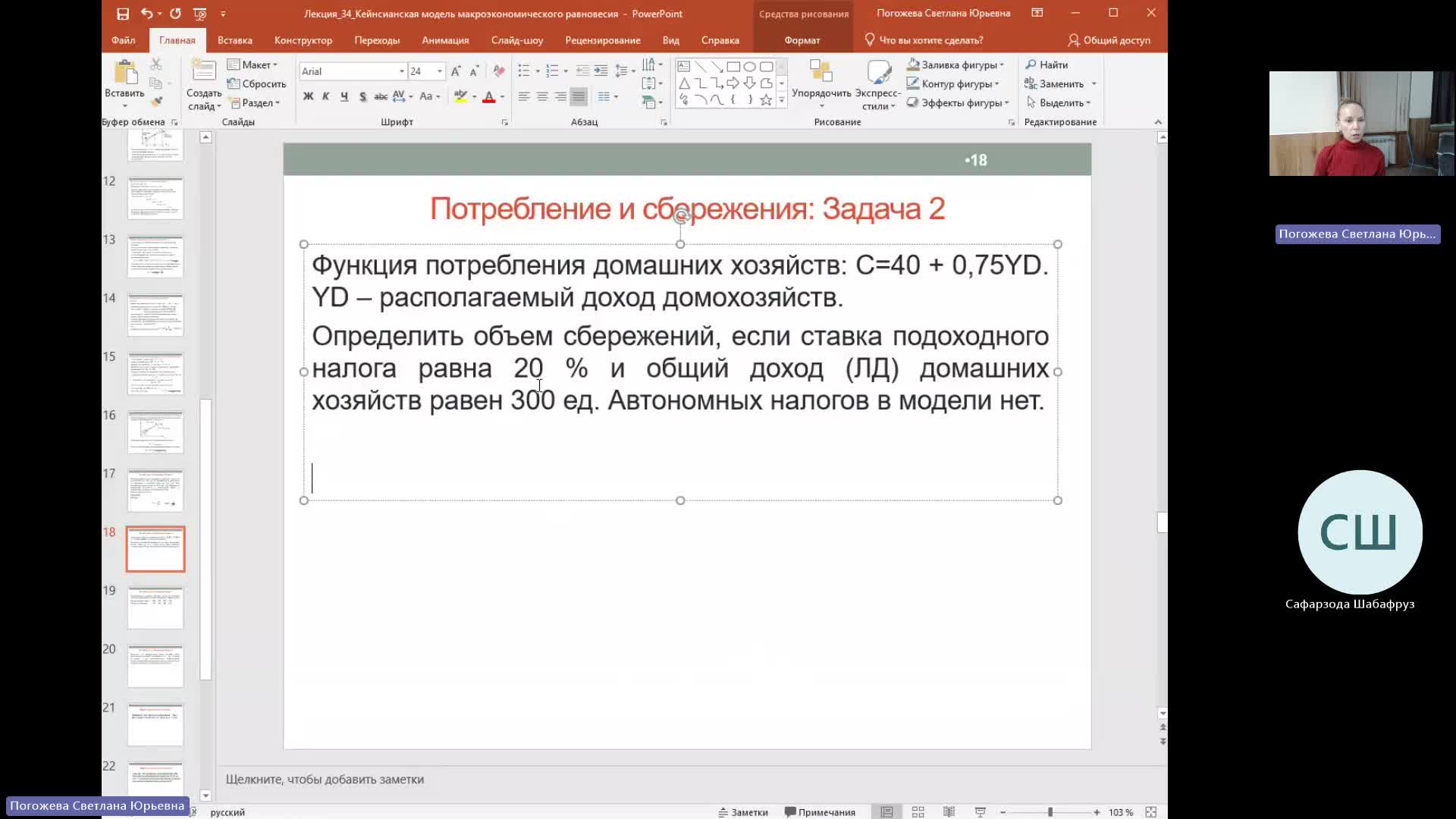Toggle the Примечания comments pane
The image size is (1456, 819).
click(820, 812)
